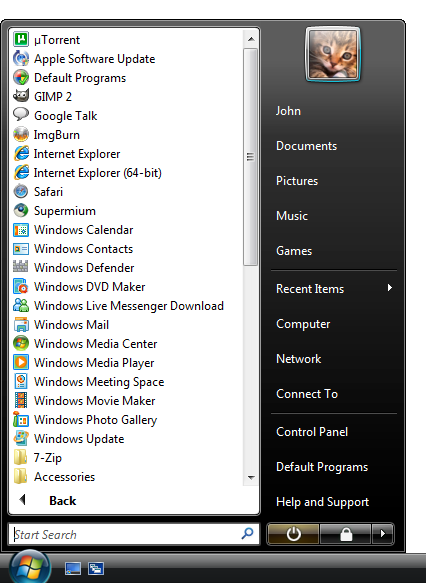Lock the computer with the padlock button
The width and height of the screenshot is (426, 583).
pyautogui.click(x=346, y=534)
